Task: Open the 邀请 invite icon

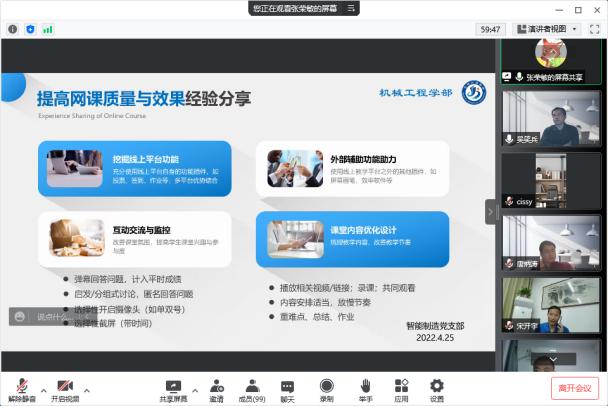Action: click(x=216, y=386)
